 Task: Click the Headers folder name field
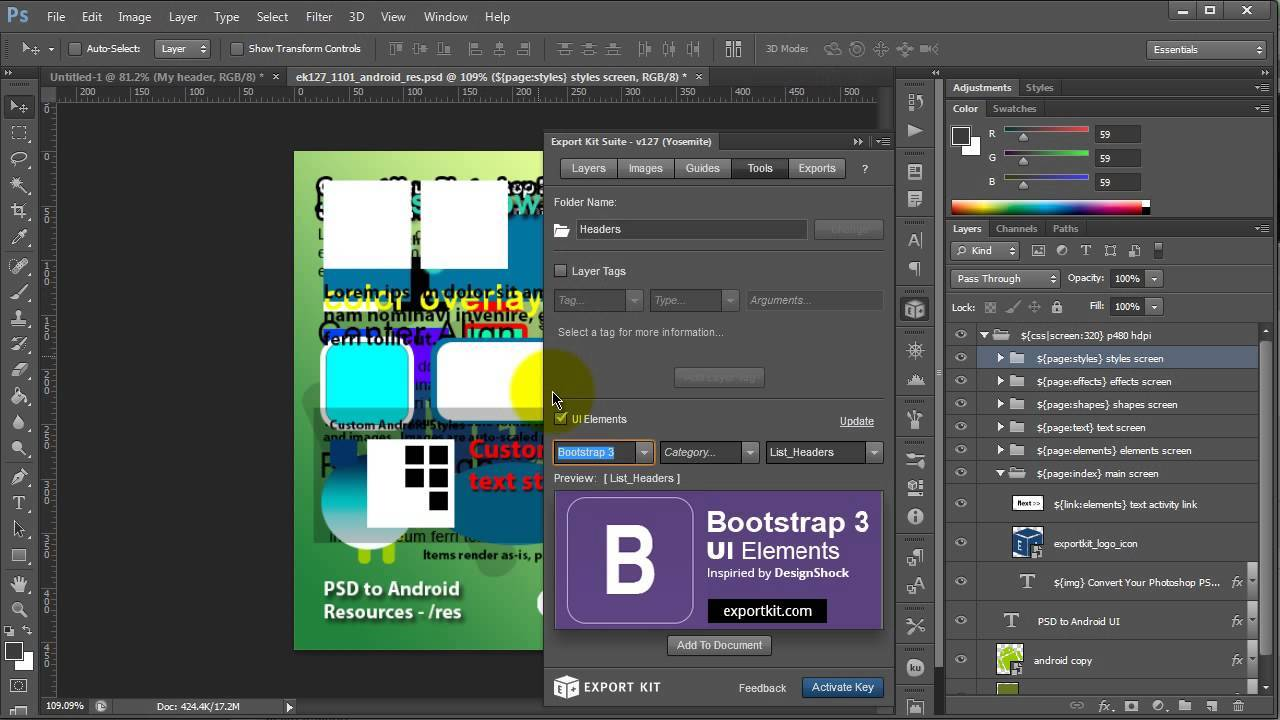[x=691, y=230]
